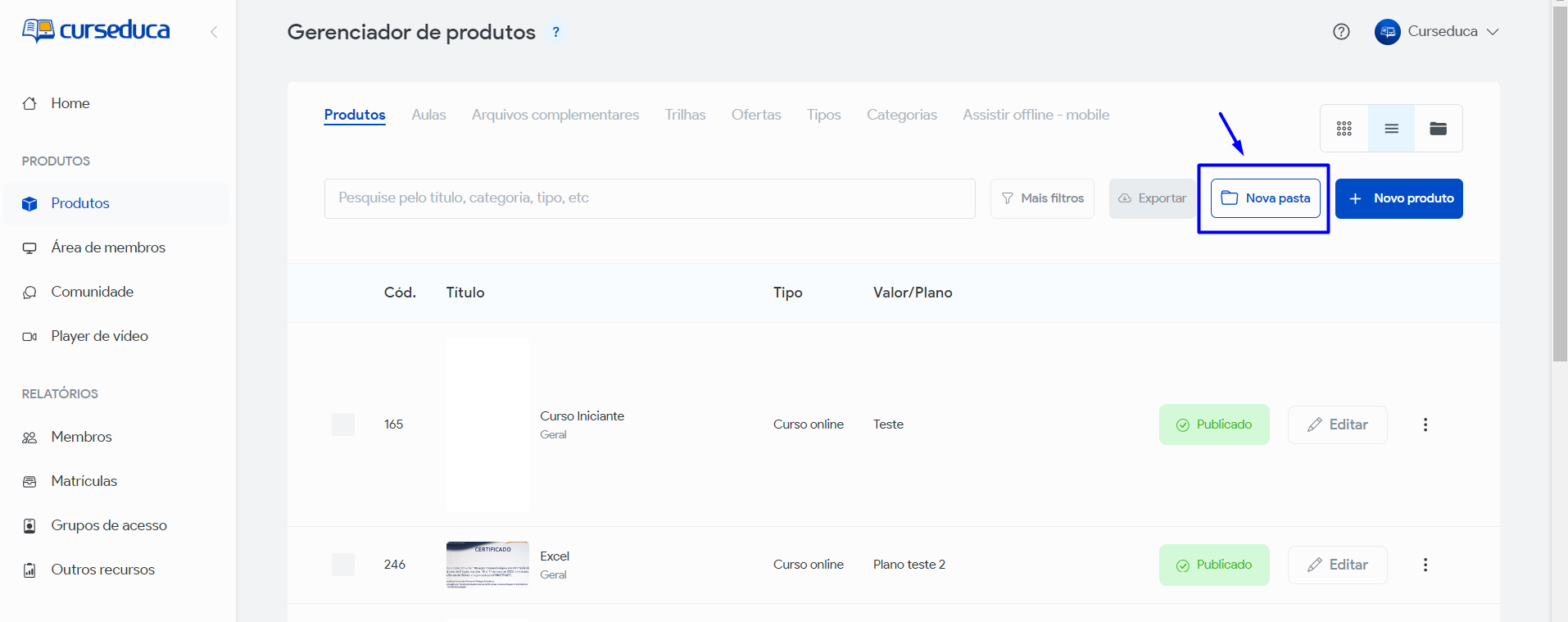
Task: Tick the checkbox for Excel row
Action: tap(343, 565)
